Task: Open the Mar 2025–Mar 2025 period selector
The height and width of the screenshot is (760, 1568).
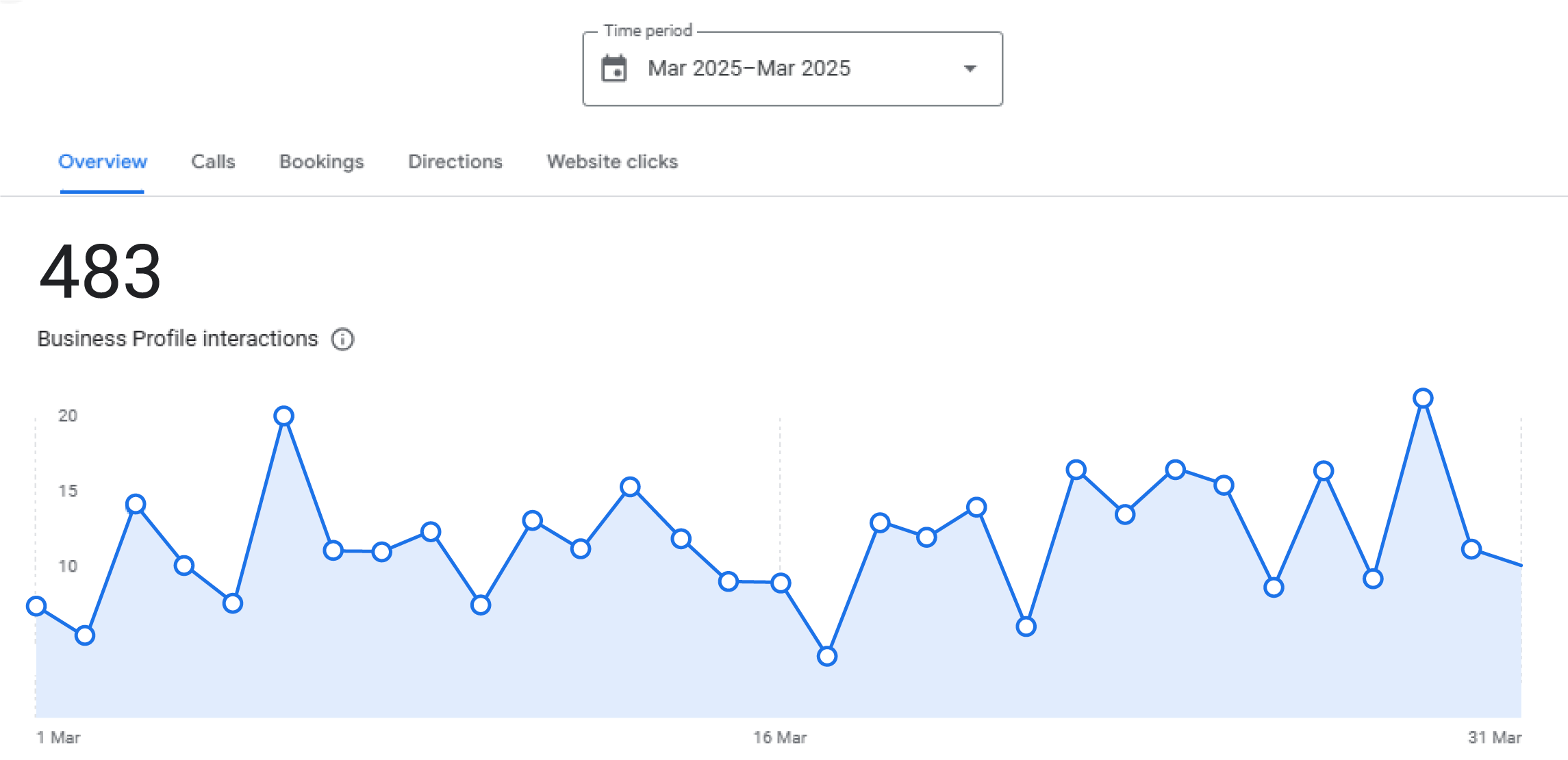Action: click(792, 68)
